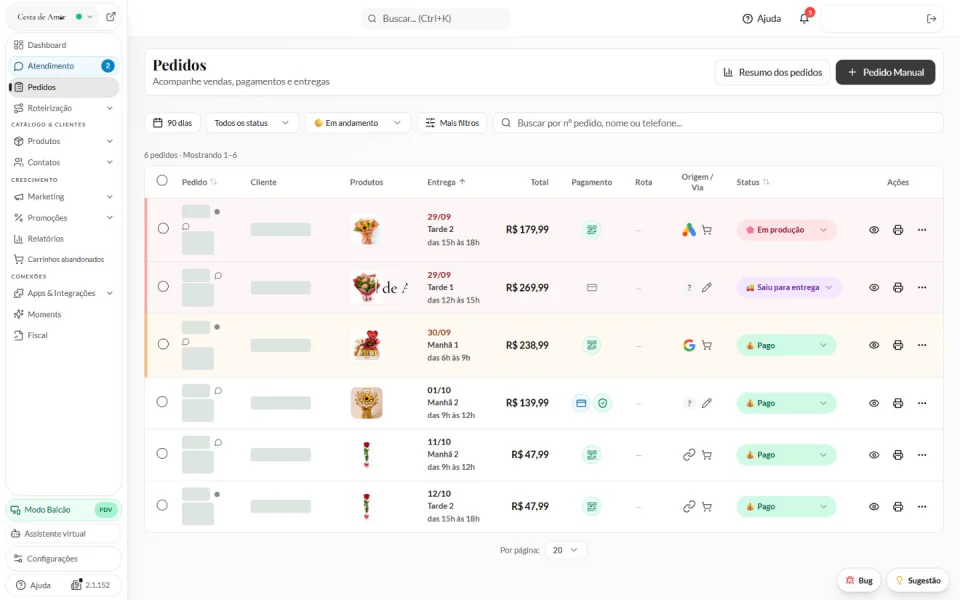Viewport: 960px width, 600px height.
Task: Click the Pedido Manual button
Action: pyautogui.click(x=885, y=72)
